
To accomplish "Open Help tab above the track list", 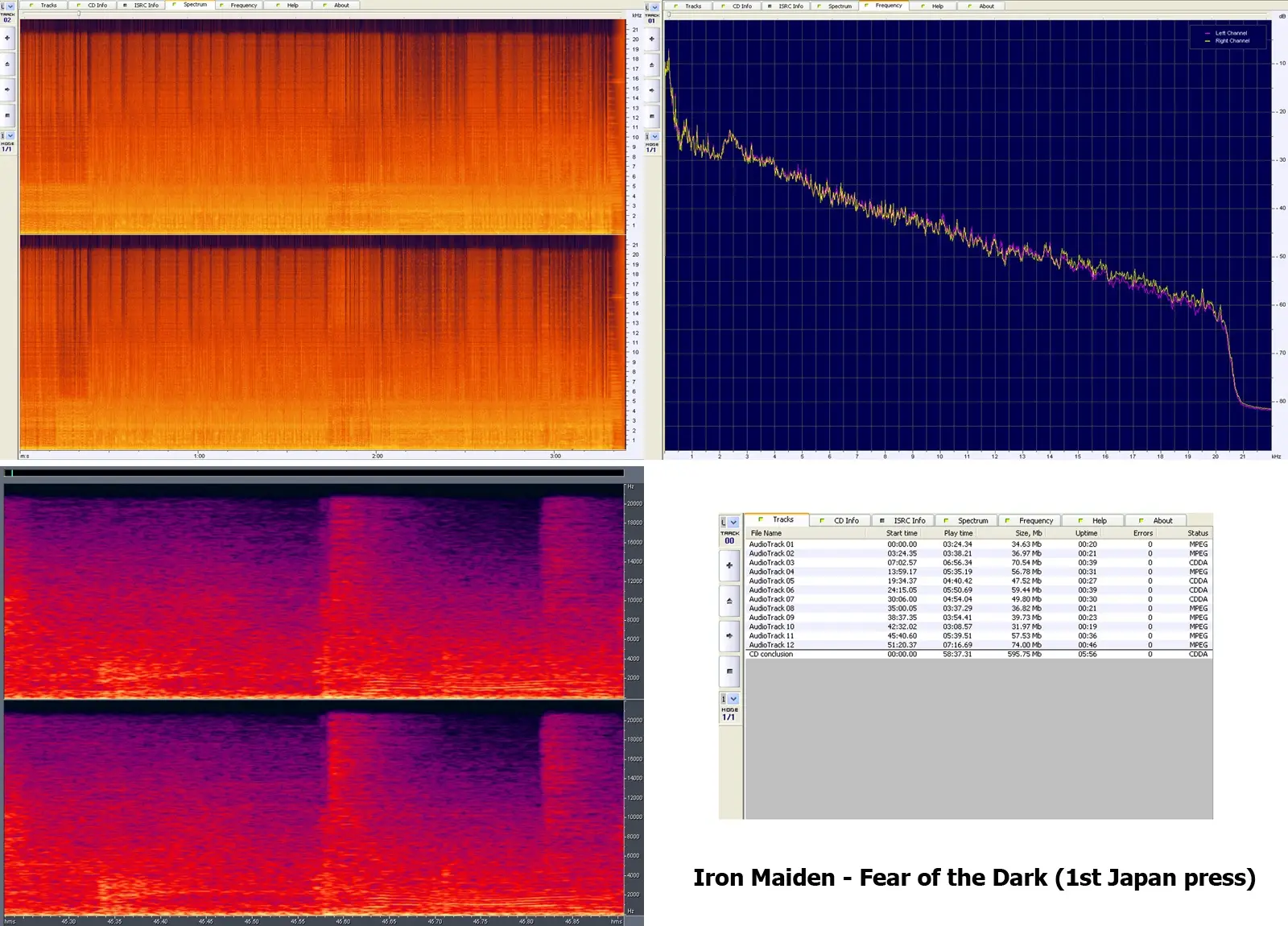I will click(1092, 521).
